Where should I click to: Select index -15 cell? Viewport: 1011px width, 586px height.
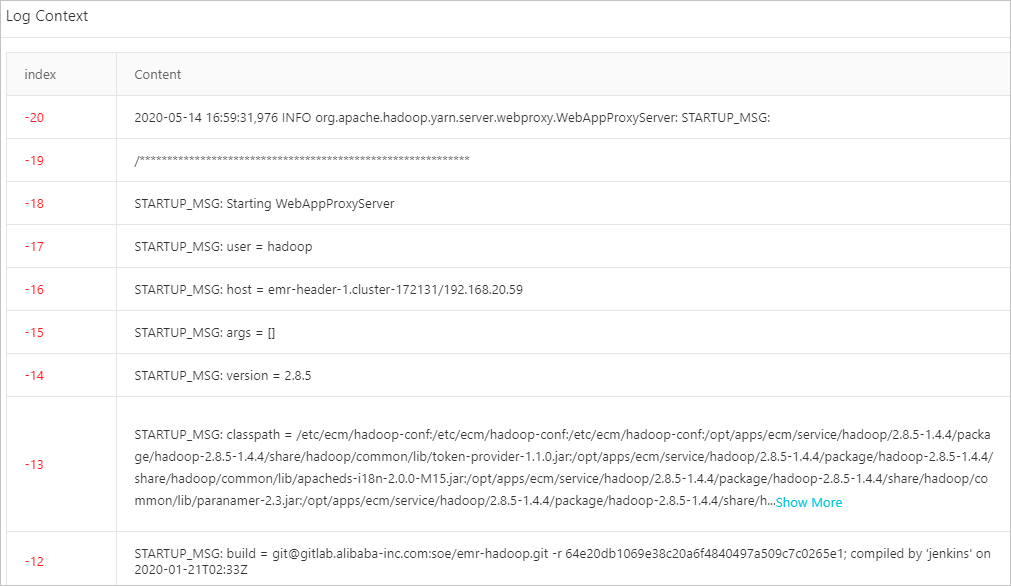pos(35,333)
